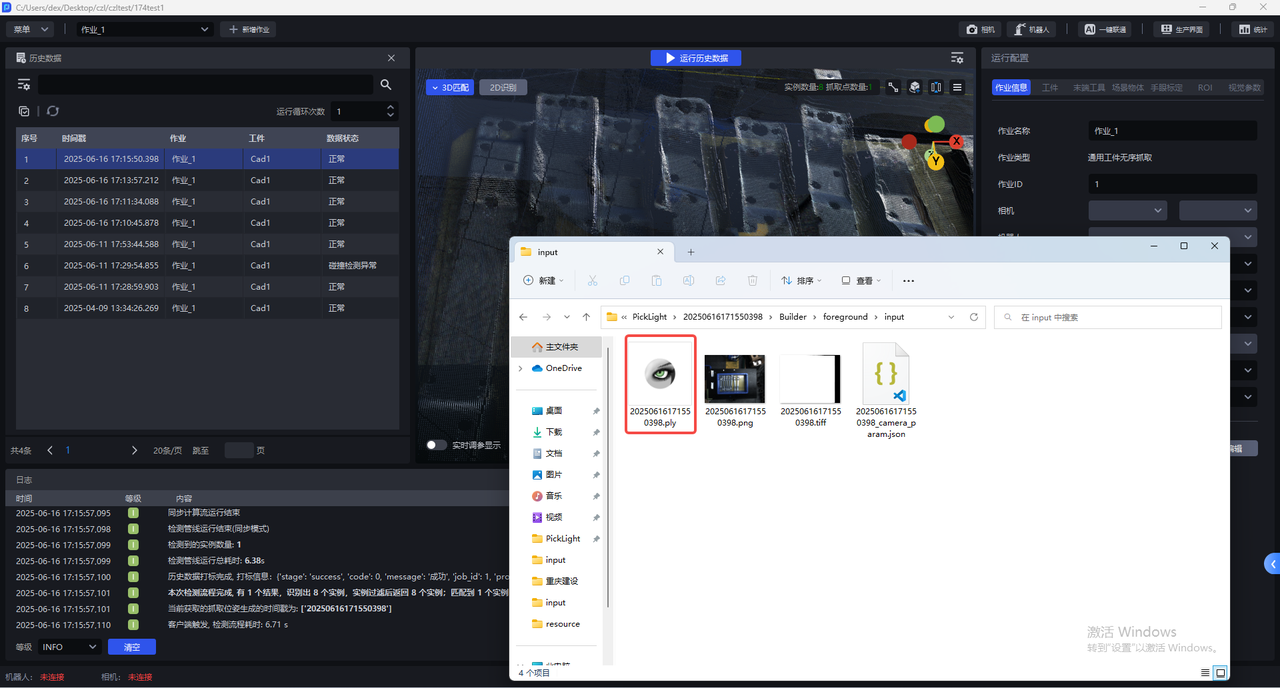Click the 3D cube view icon in viewport

coord(915,88)
